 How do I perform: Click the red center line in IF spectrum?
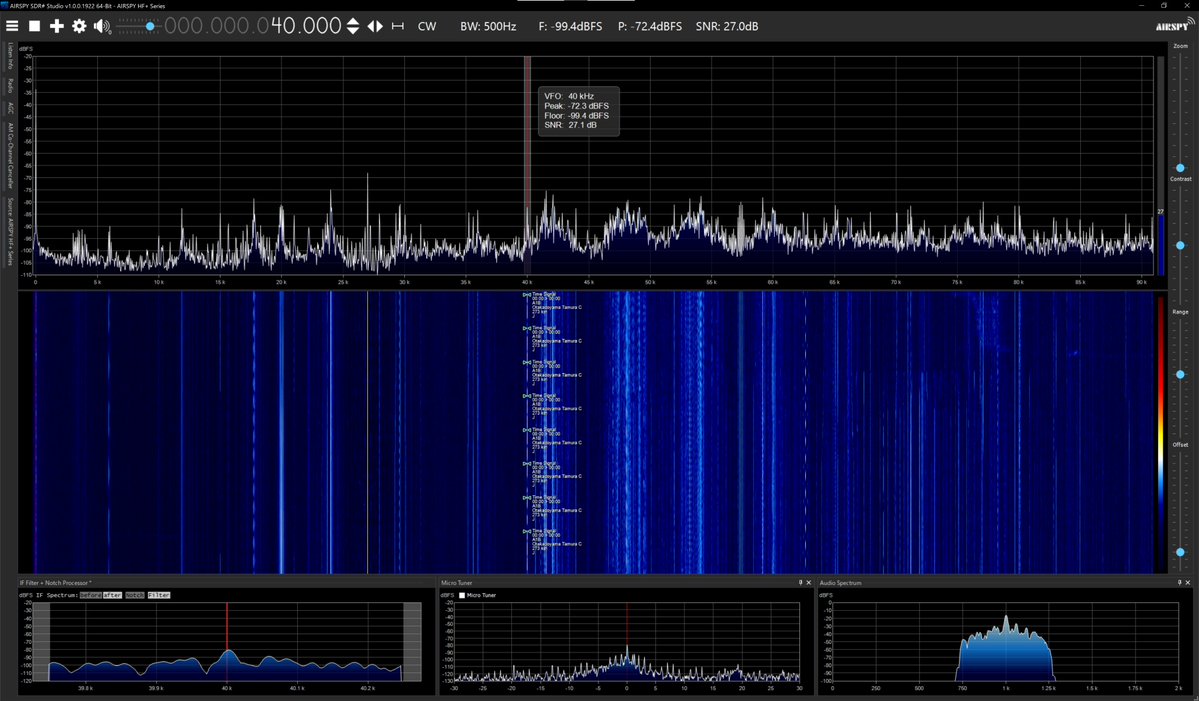pos(226,641)
